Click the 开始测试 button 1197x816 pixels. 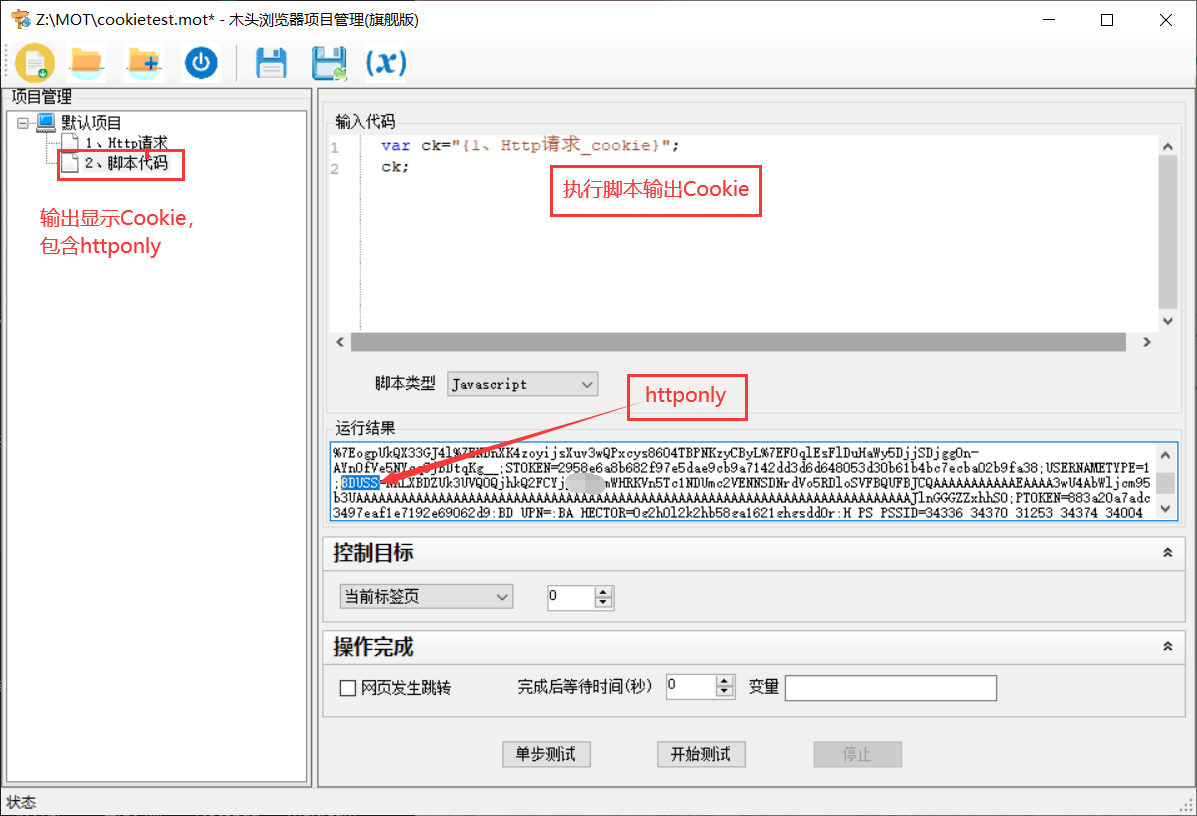click(x=701, y=754)
